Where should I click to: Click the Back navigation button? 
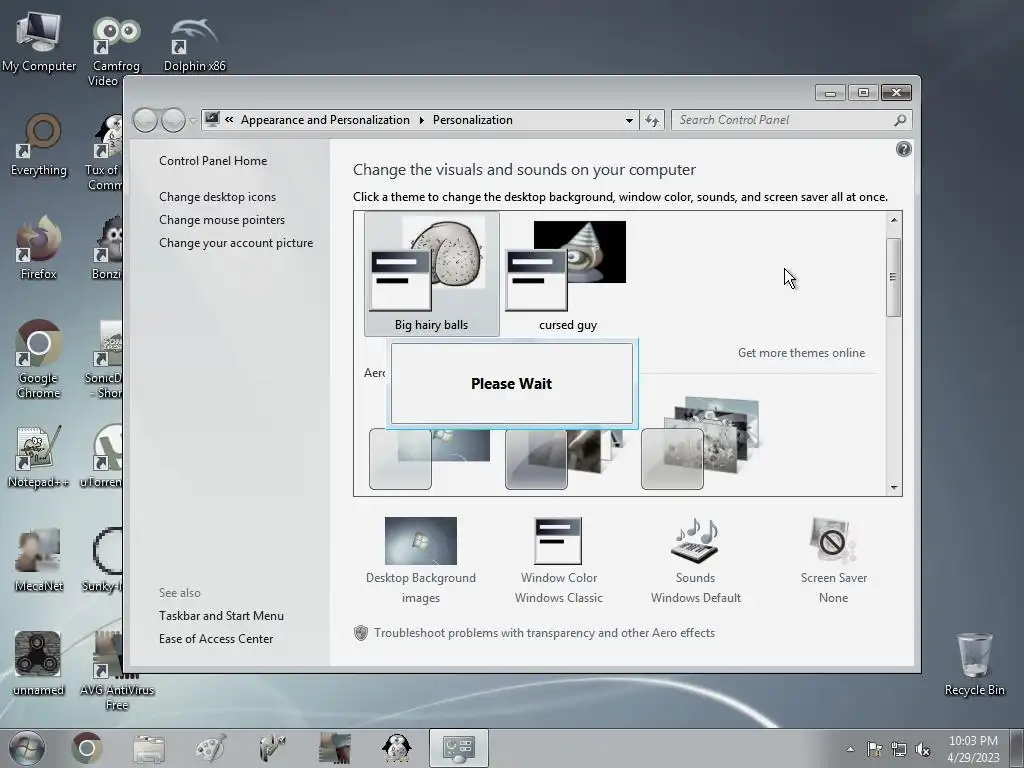145,120
